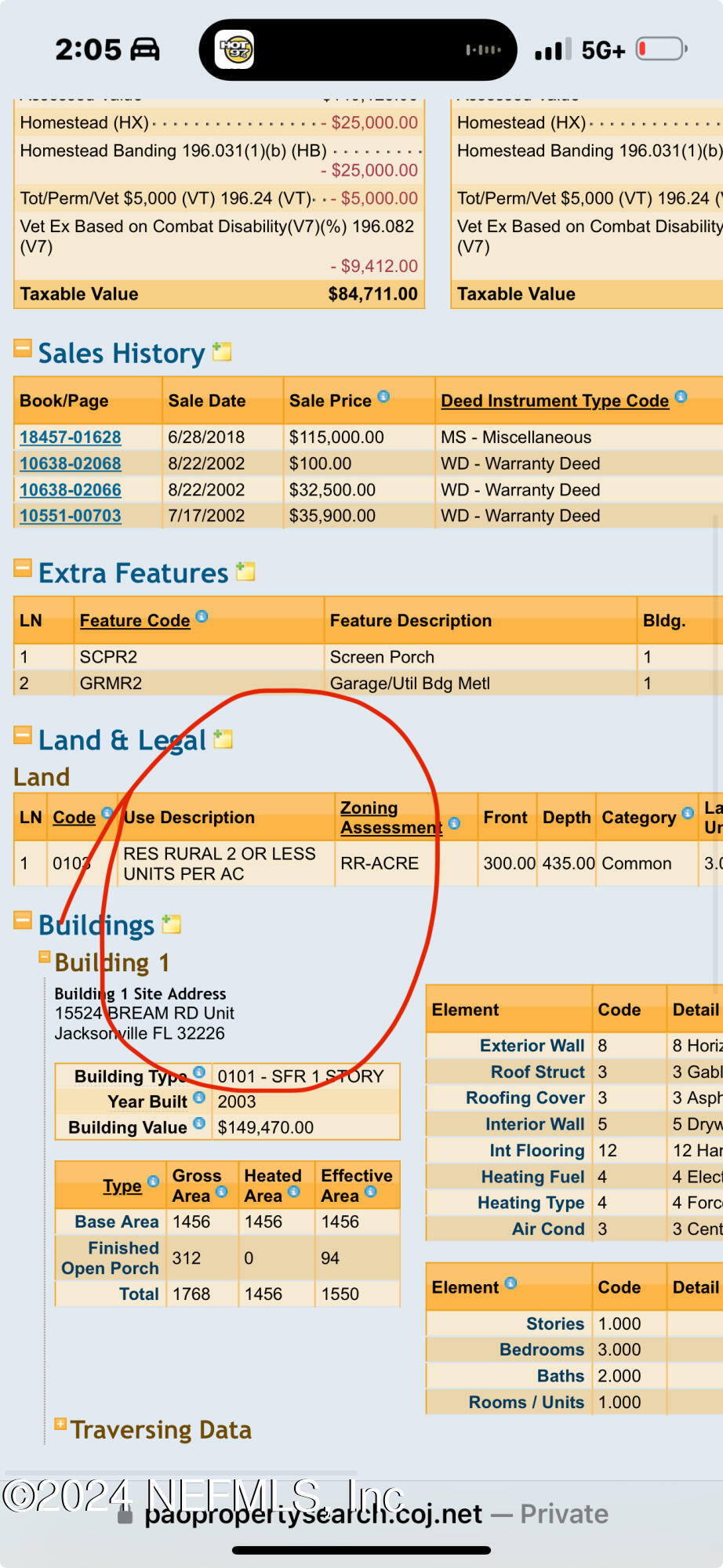Collapse the Buildings section
723x1568 pixels.
(23, 920)
